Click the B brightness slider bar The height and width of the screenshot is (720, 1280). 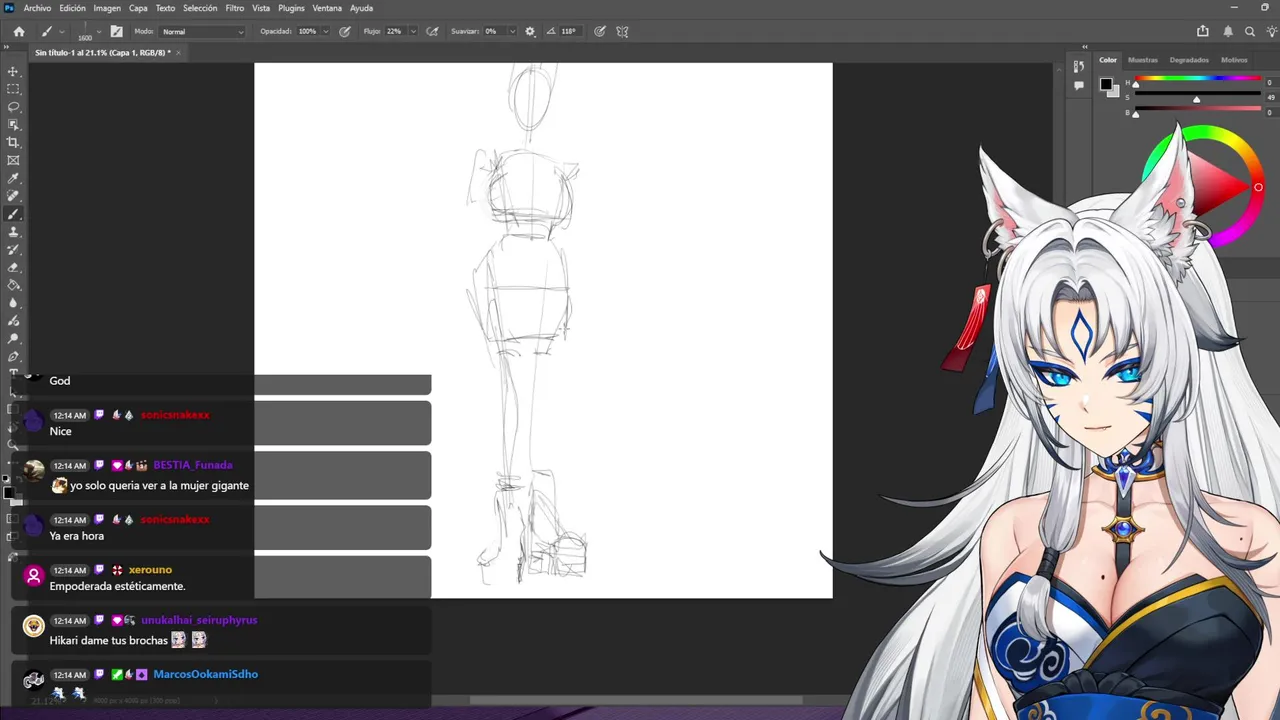click(1196, 109)
